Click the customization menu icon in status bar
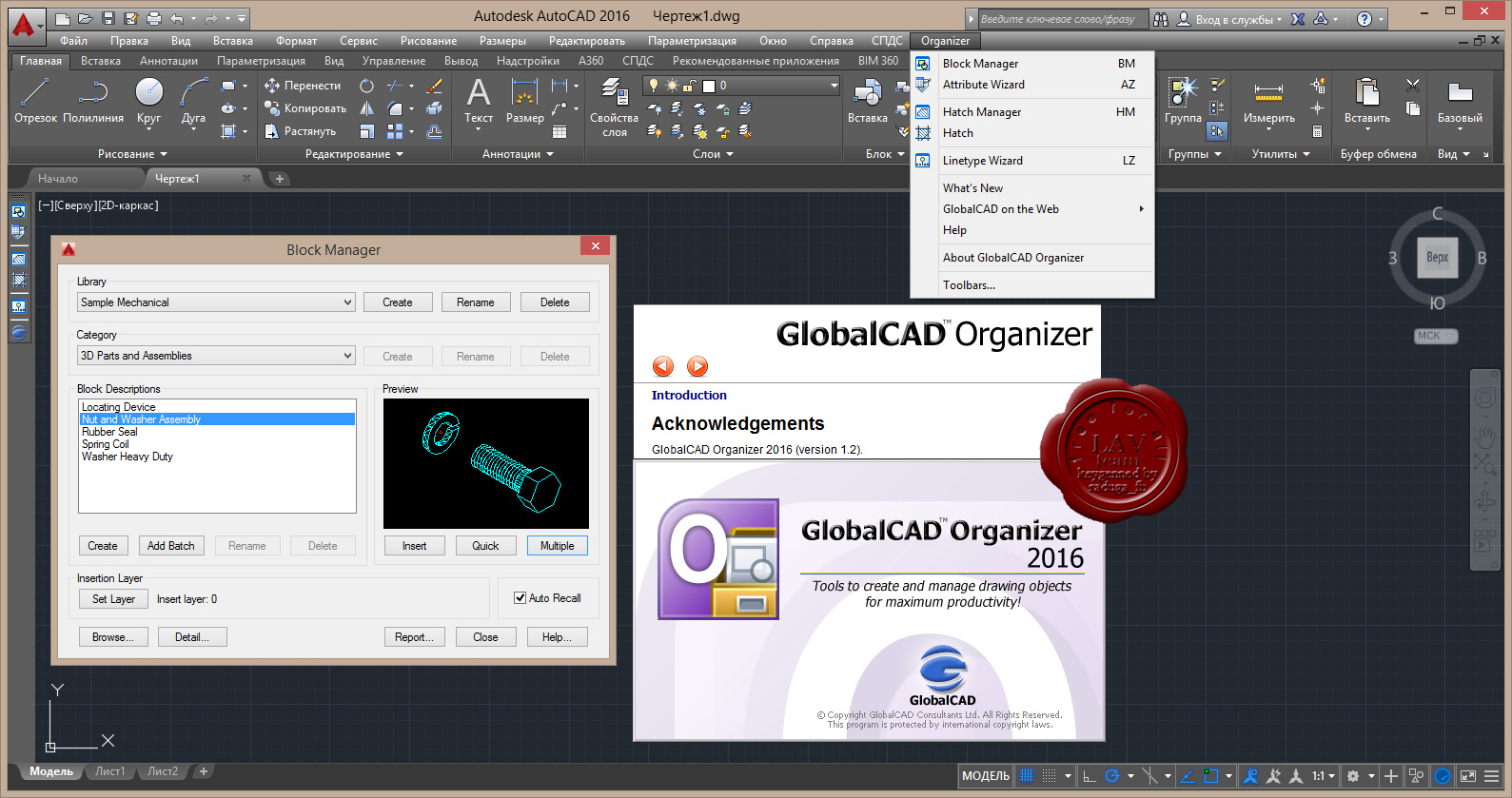 click(1492, 776)
